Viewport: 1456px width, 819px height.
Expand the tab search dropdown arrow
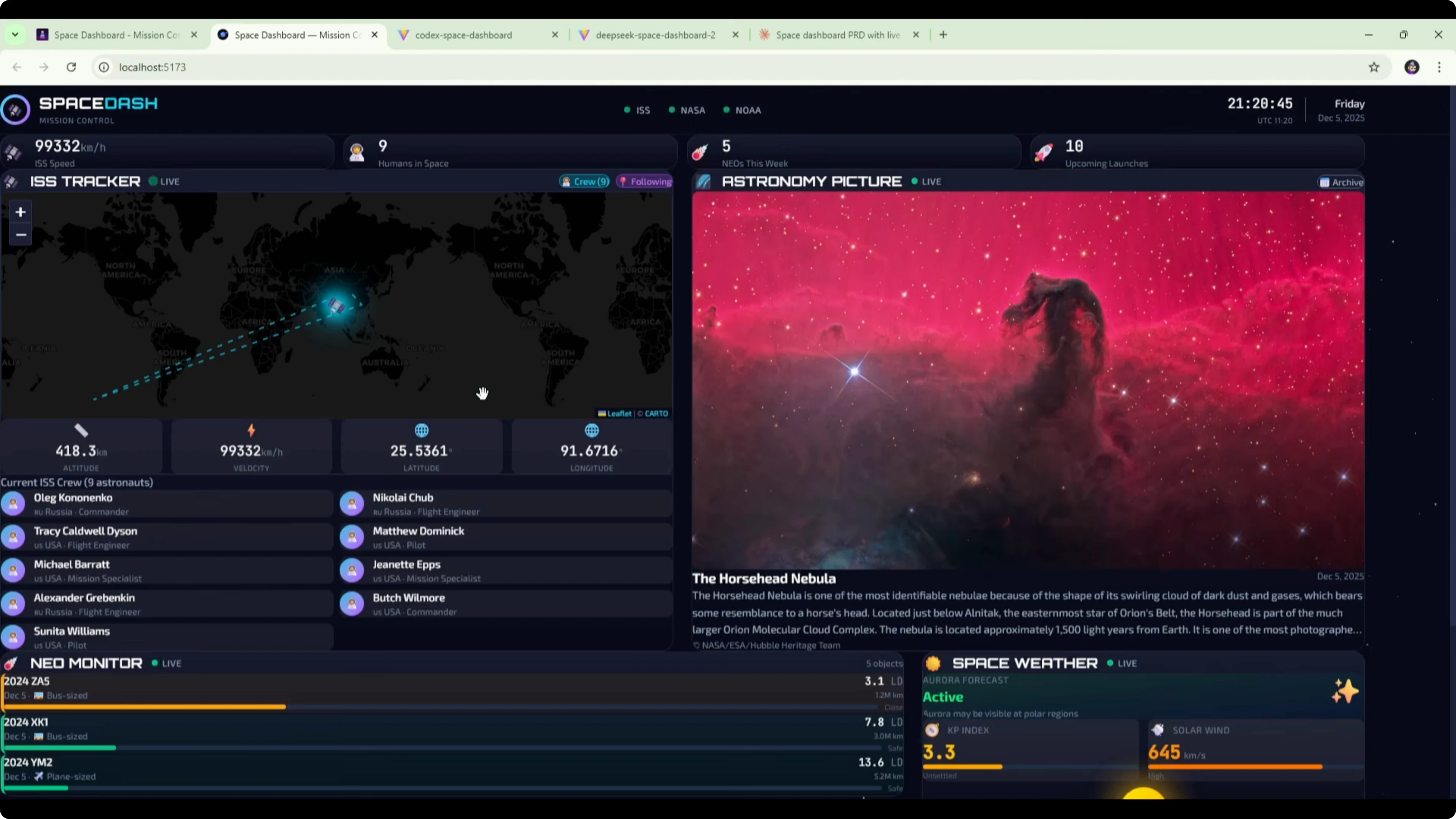pyautogui.click(x=15, y=34)
